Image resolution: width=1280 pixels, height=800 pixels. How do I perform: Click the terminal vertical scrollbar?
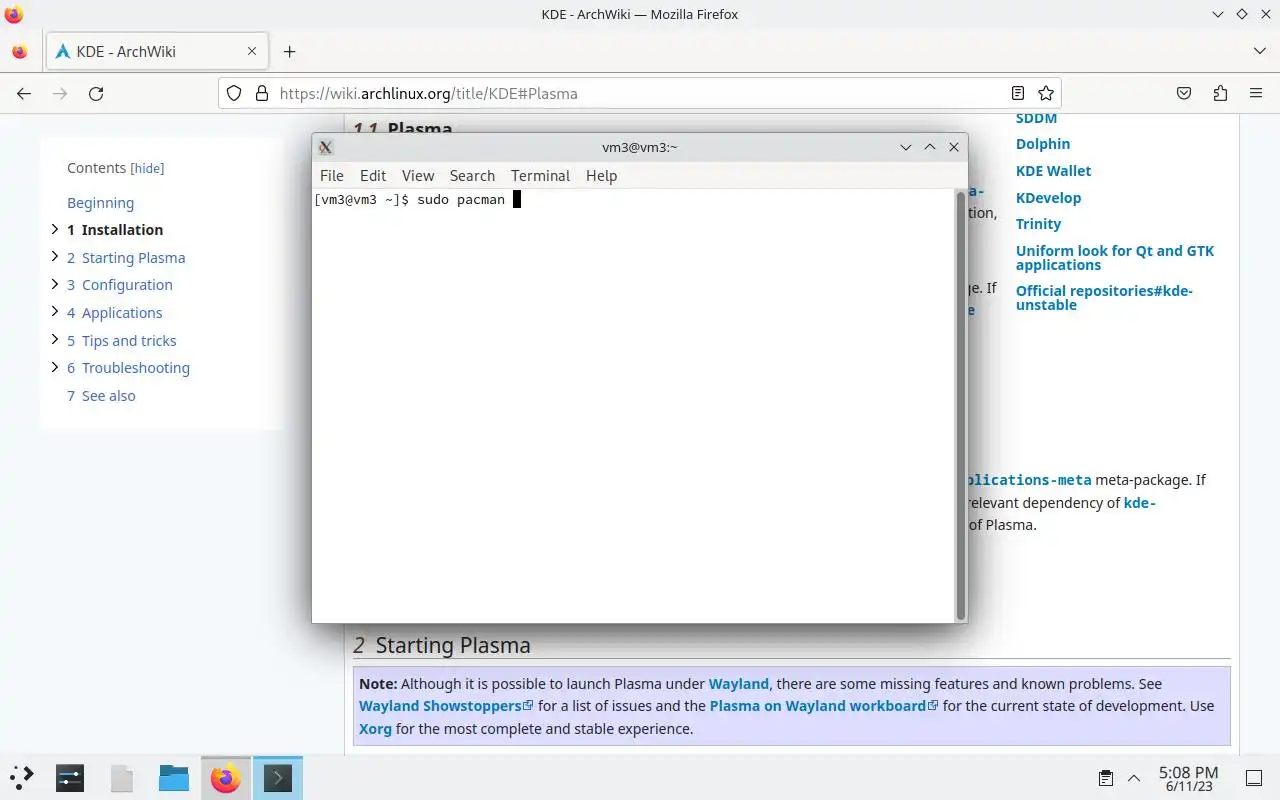(961, 404)
